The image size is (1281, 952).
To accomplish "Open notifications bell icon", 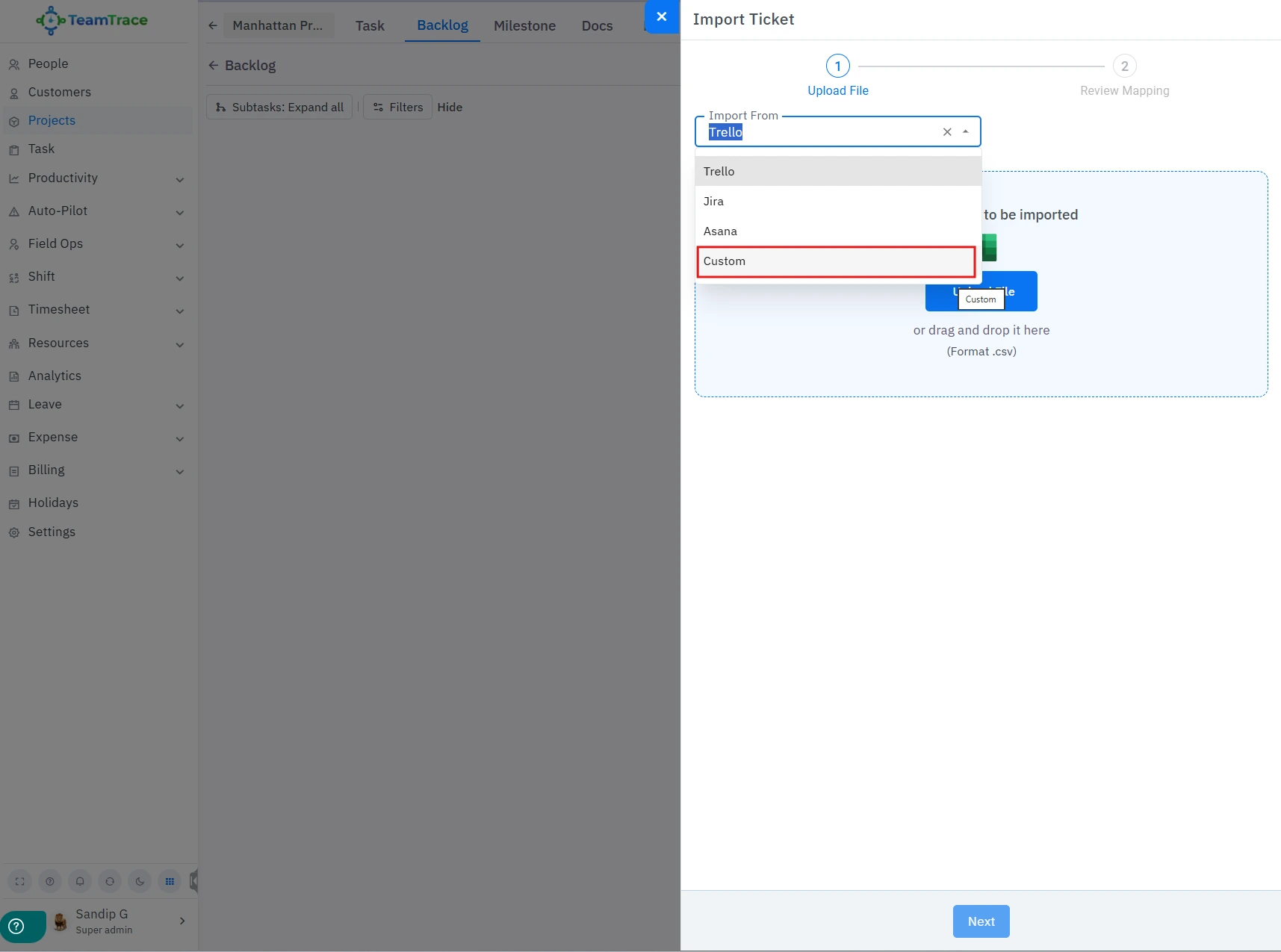I will click(x=80, y=882).
